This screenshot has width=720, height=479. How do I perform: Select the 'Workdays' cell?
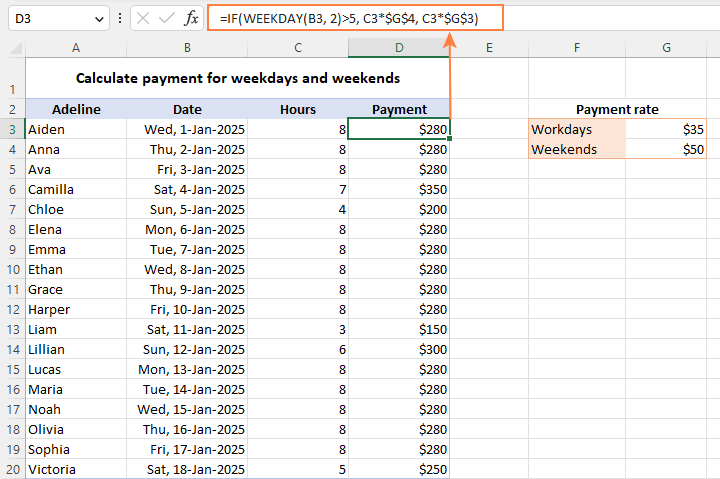[x=577, y=130]
